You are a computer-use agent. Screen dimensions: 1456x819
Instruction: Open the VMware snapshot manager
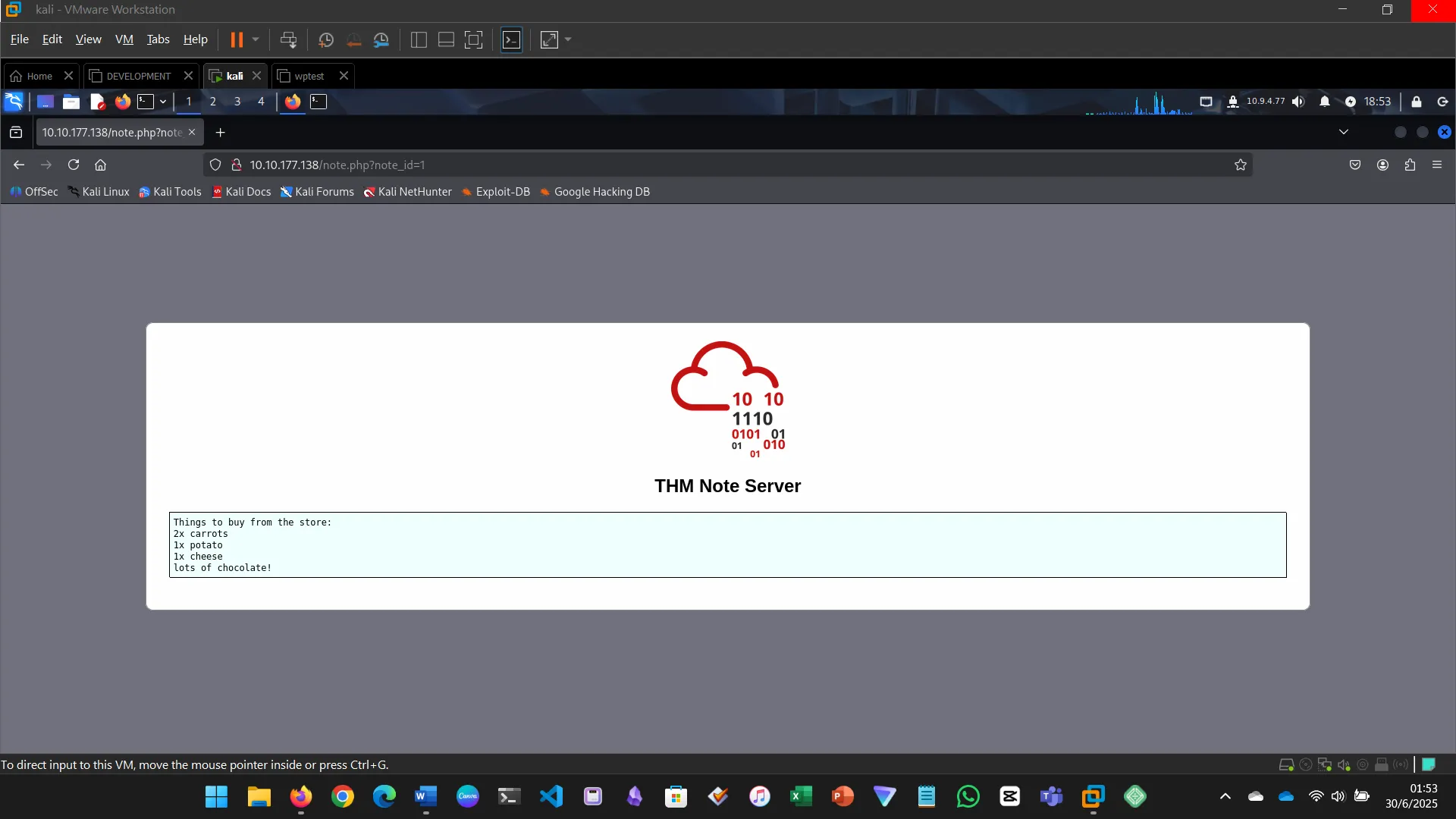381,39
